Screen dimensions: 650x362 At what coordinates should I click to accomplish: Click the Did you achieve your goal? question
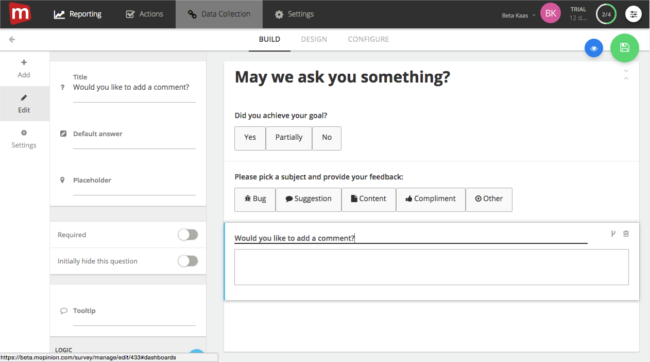[x=281, y=115]
